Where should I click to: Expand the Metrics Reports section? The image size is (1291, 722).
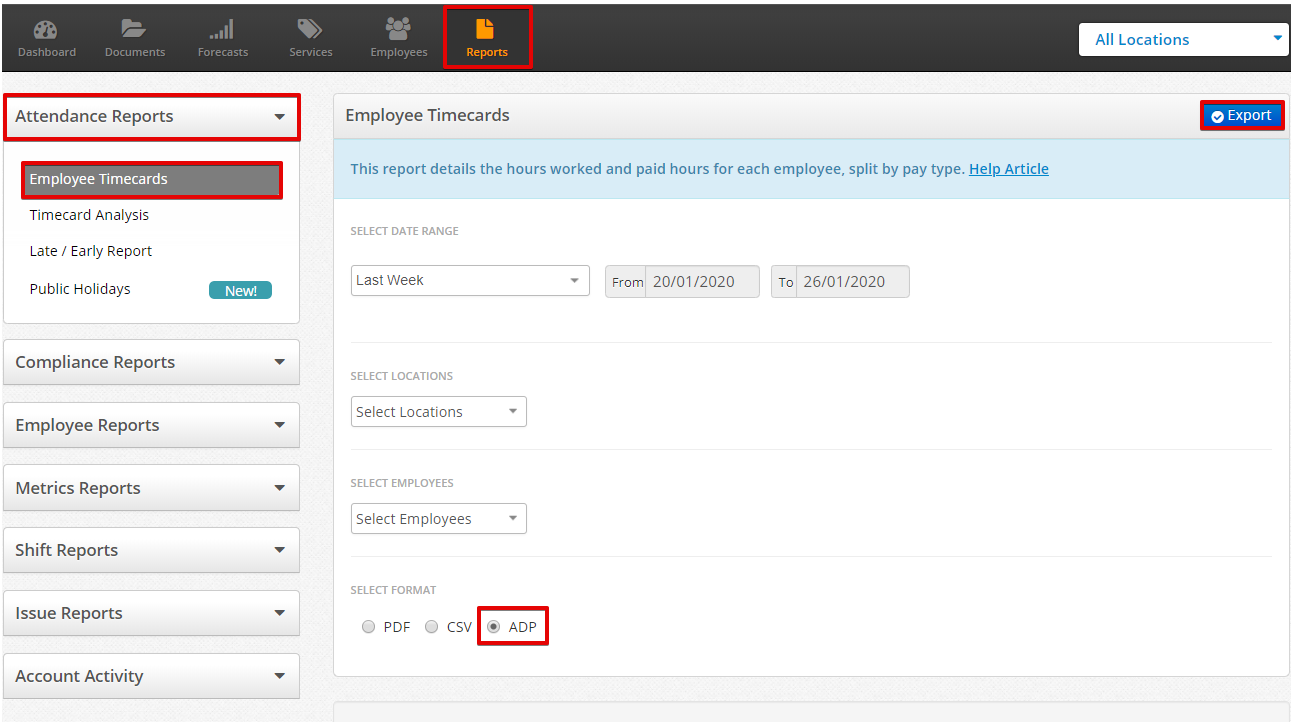152,488
